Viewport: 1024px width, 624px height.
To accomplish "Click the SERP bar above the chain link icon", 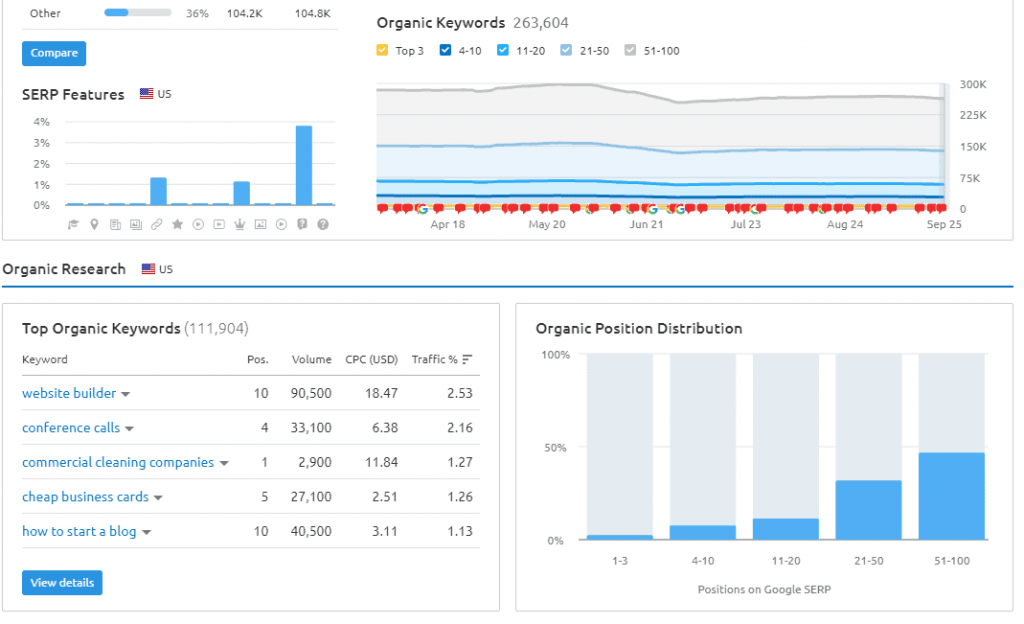I will 159,191.
